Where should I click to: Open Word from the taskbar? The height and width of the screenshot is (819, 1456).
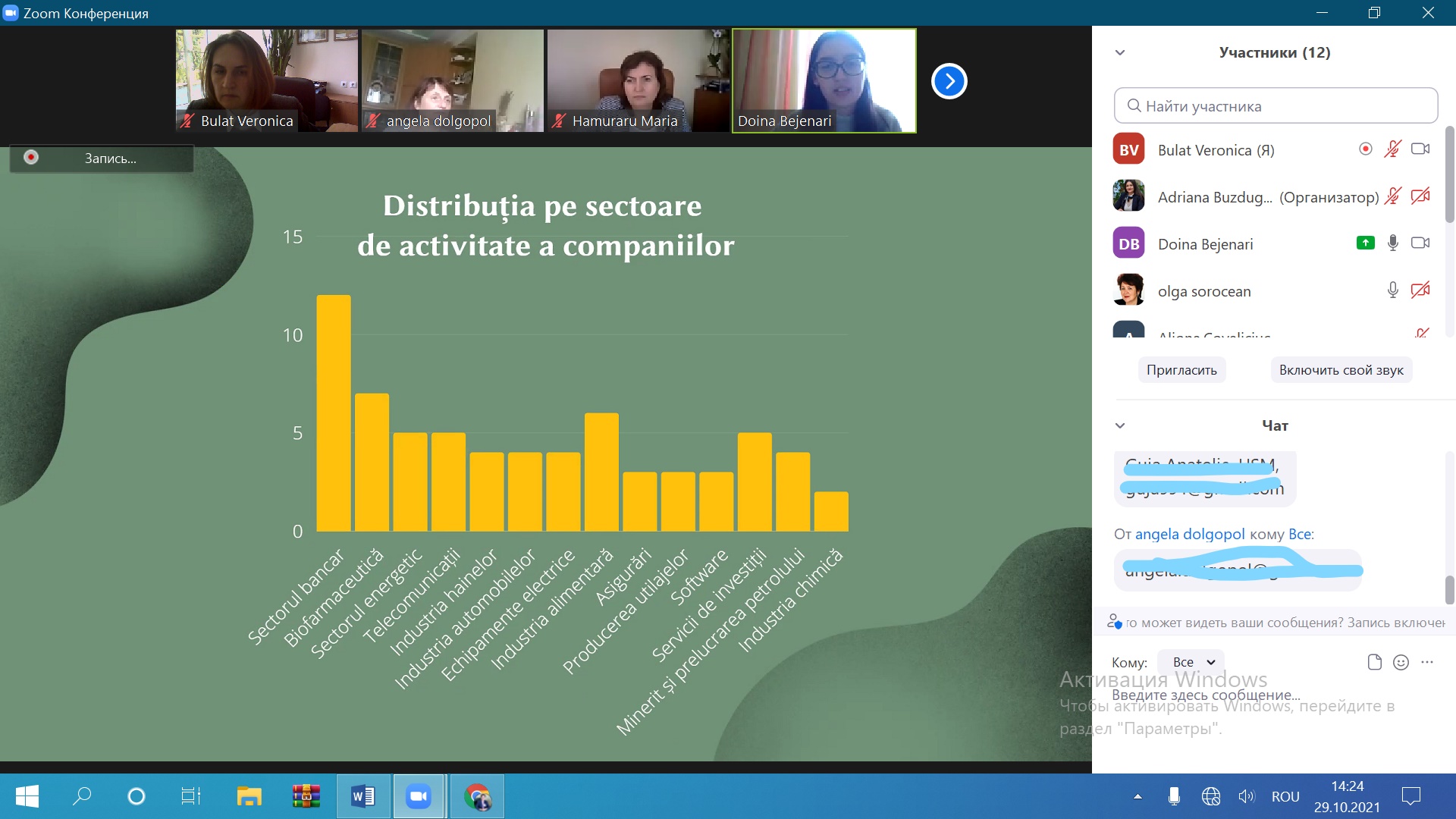362,796
